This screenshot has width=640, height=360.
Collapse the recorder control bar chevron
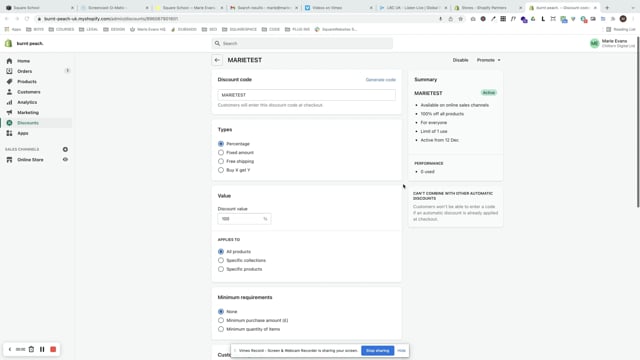(10, 349)
